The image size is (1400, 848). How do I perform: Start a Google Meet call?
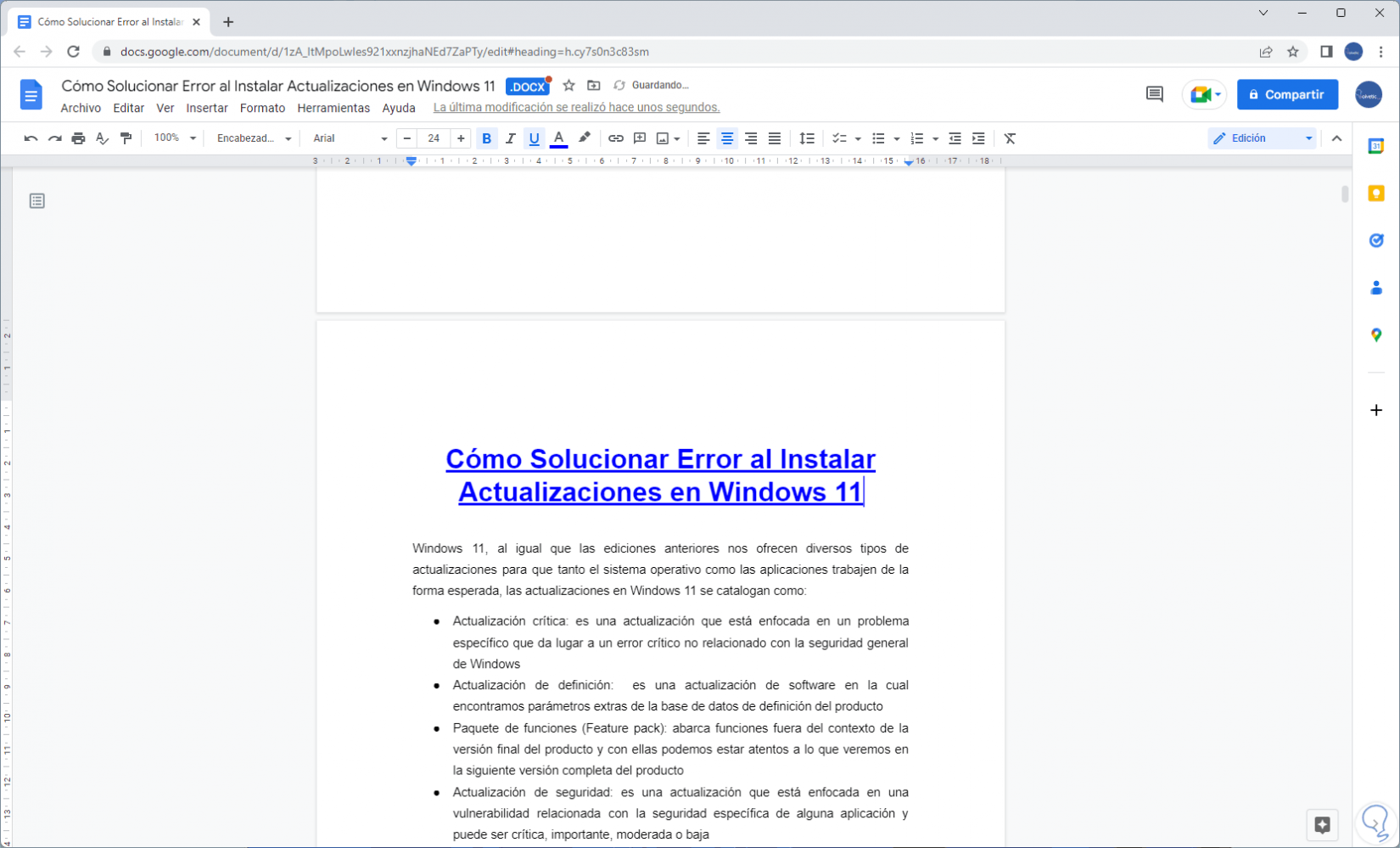tap(1204, 94)
